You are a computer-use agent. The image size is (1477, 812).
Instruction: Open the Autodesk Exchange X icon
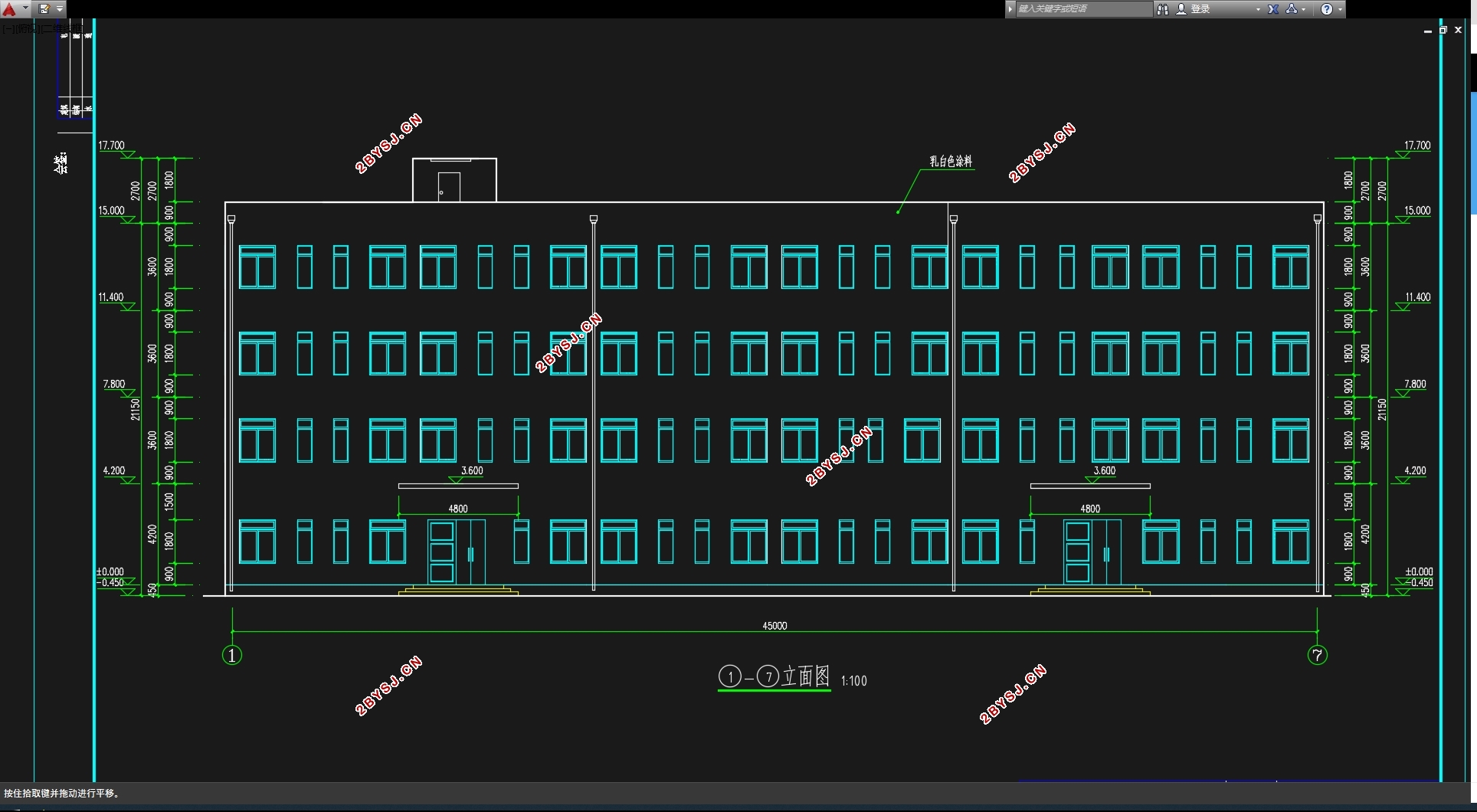coord(1273,9)
